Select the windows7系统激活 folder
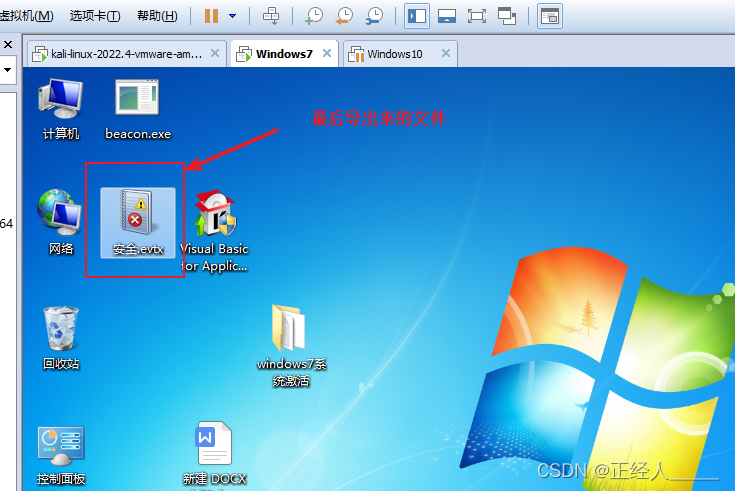The image size is (735, 491). tap(291, 346)
